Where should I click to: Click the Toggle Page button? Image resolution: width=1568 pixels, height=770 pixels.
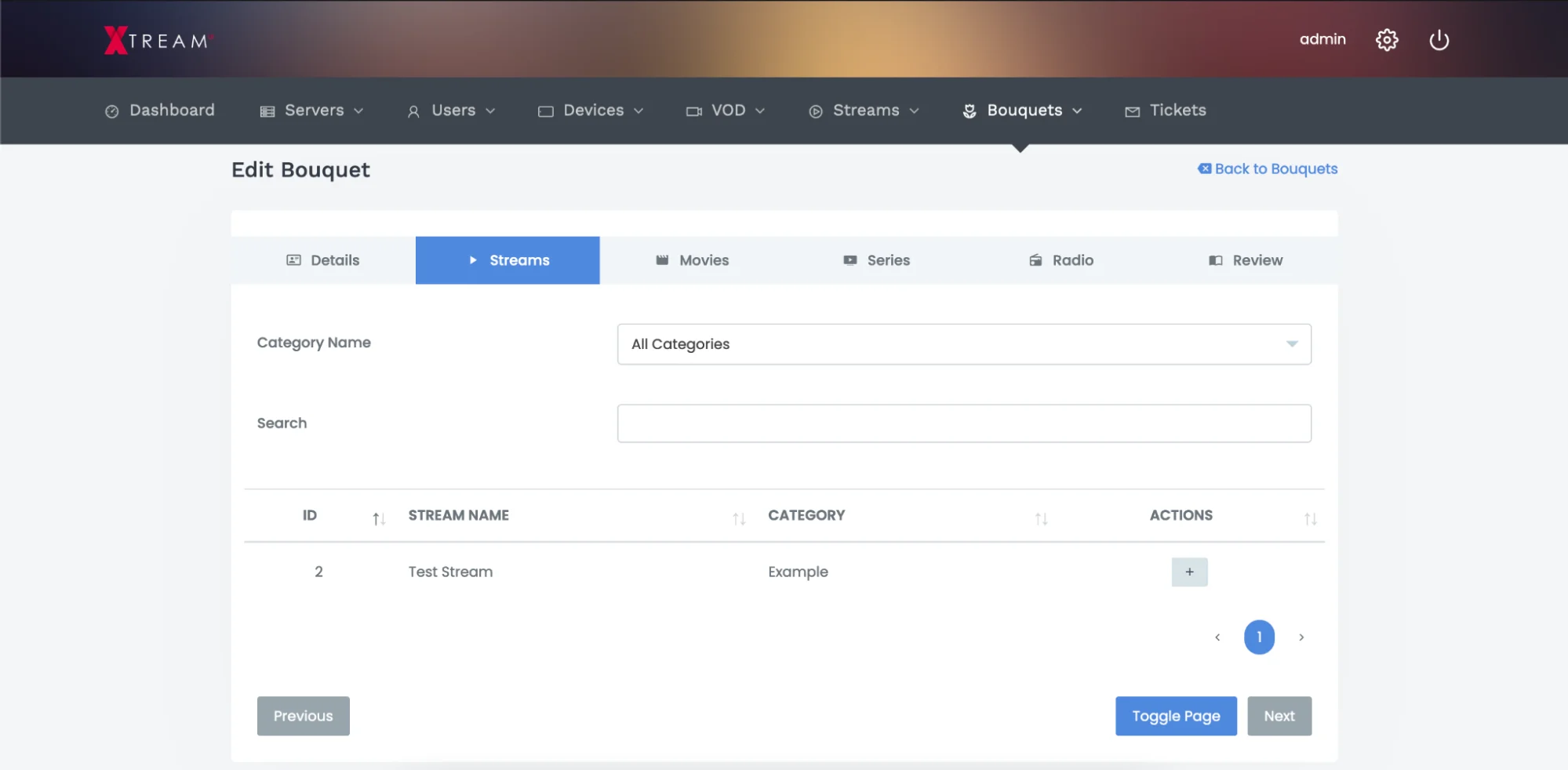coord(1176,716)
